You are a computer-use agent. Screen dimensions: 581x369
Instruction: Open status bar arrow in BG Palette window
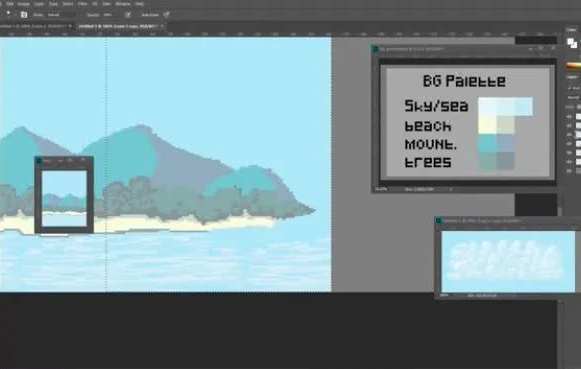click(451, 189)
